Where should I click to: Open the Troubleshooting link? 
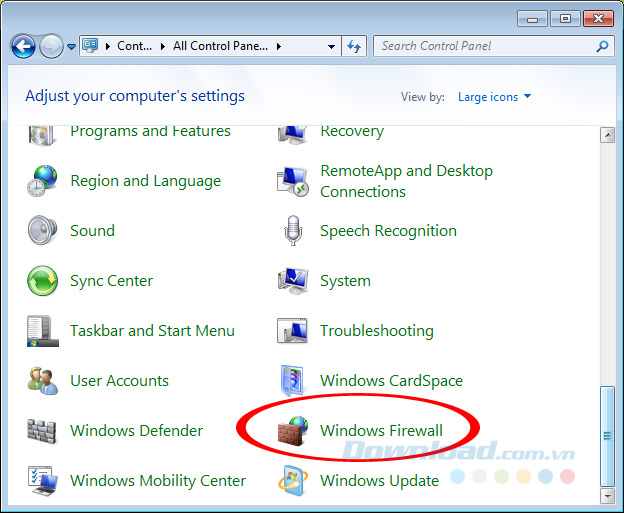[377, 331]
